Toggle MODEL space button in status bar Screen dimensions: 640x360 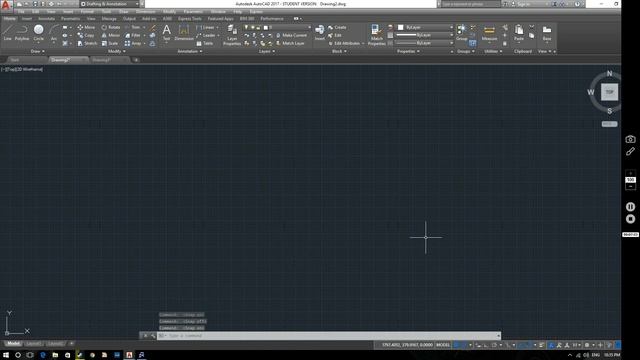pos(443,345)
